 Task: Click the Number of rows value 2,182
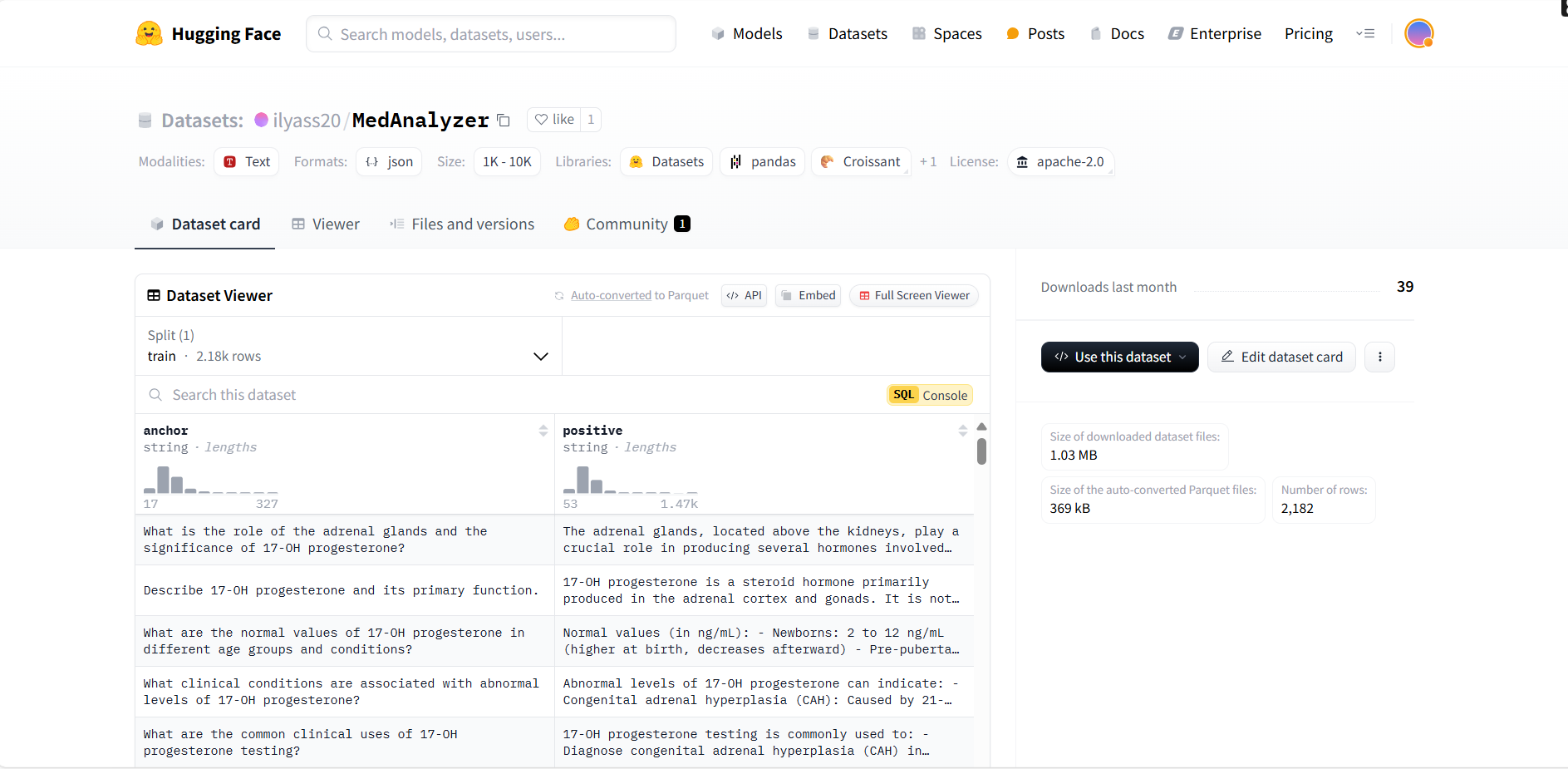coord(1297,509)
